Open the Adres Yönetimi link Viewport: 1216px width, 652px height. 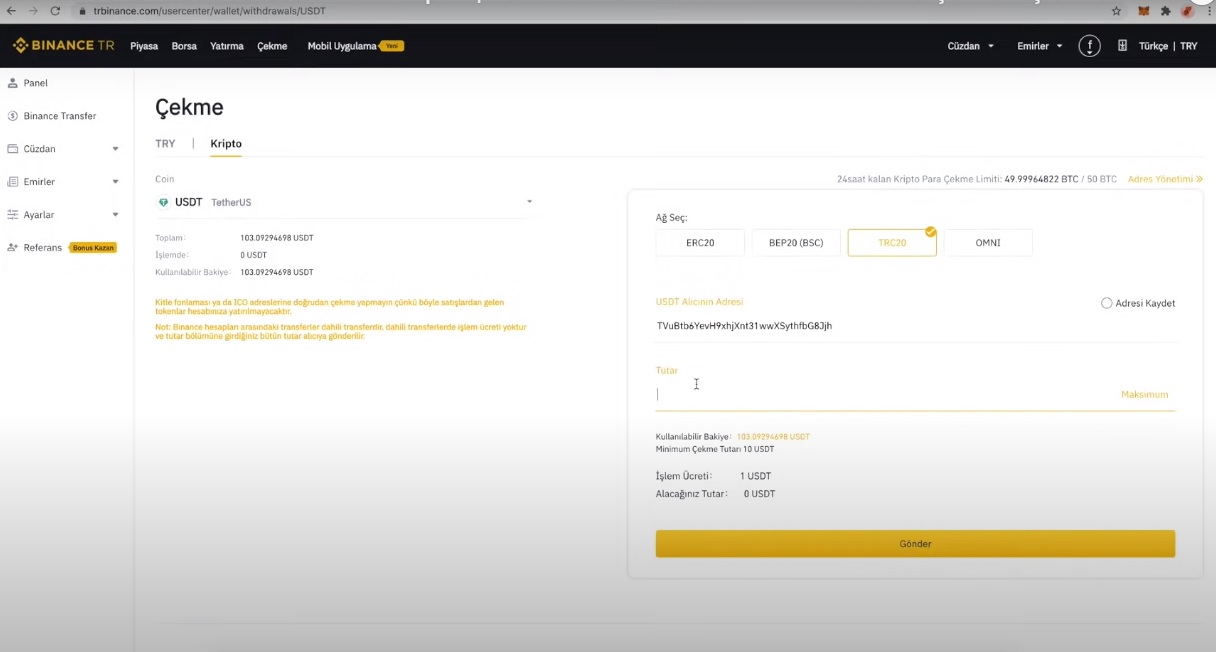coord(1160,179)
